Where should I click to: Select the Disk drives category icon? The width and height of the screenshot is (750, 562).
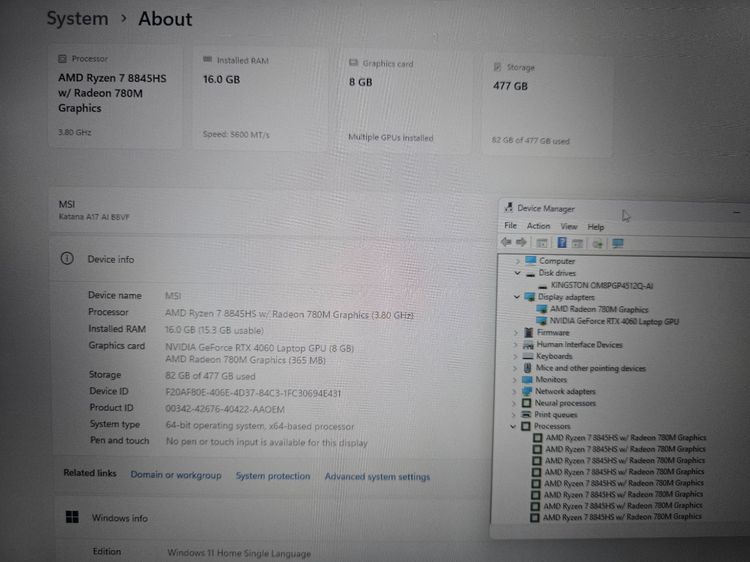530,274
